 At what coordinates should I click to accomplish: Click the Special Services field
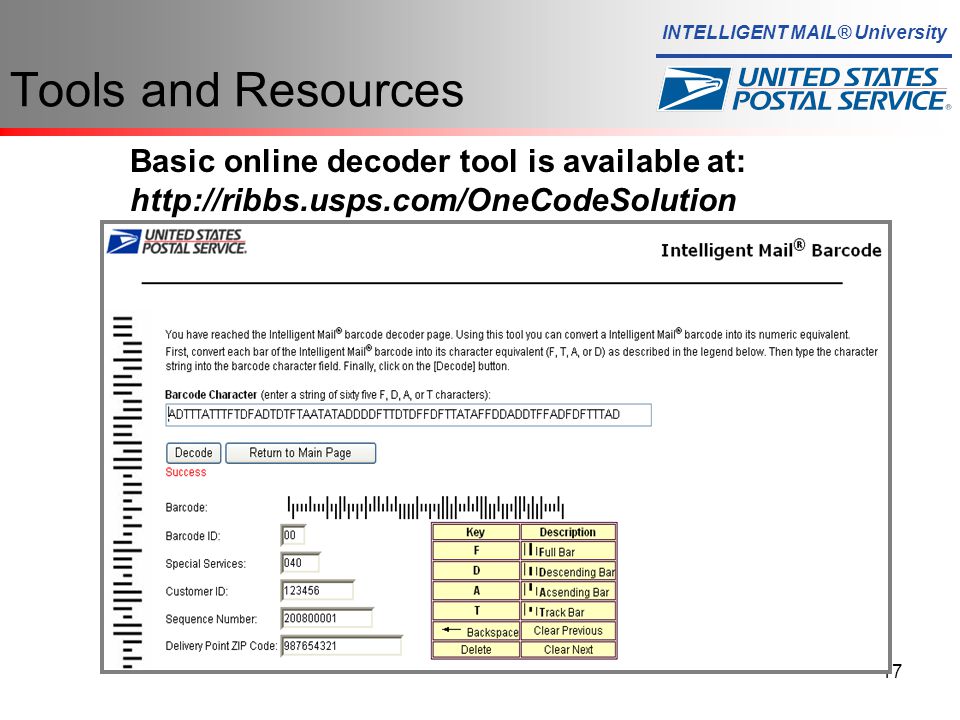pos(300,563)
